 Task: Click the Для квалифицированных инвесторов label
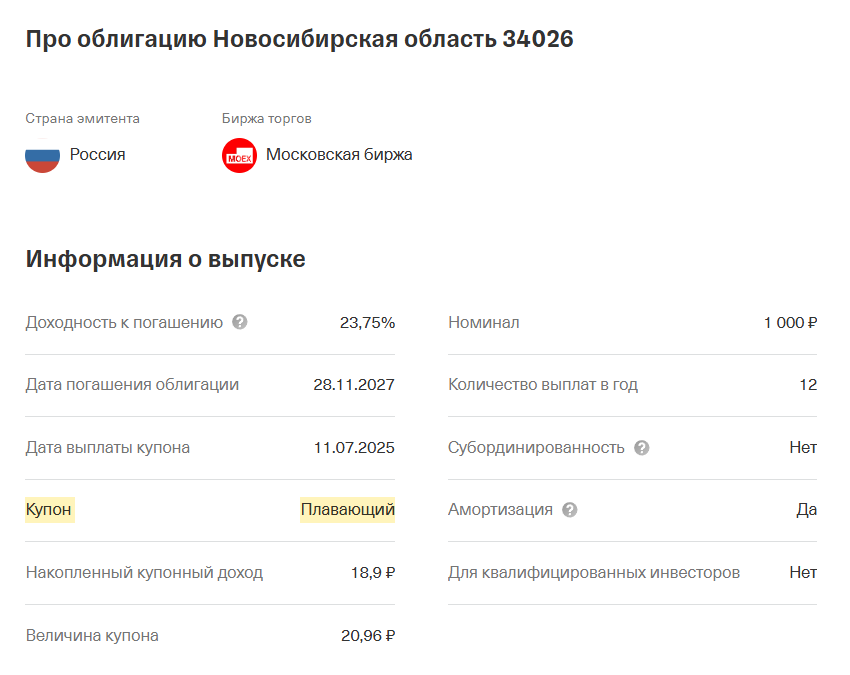click(x=594, y=573)
